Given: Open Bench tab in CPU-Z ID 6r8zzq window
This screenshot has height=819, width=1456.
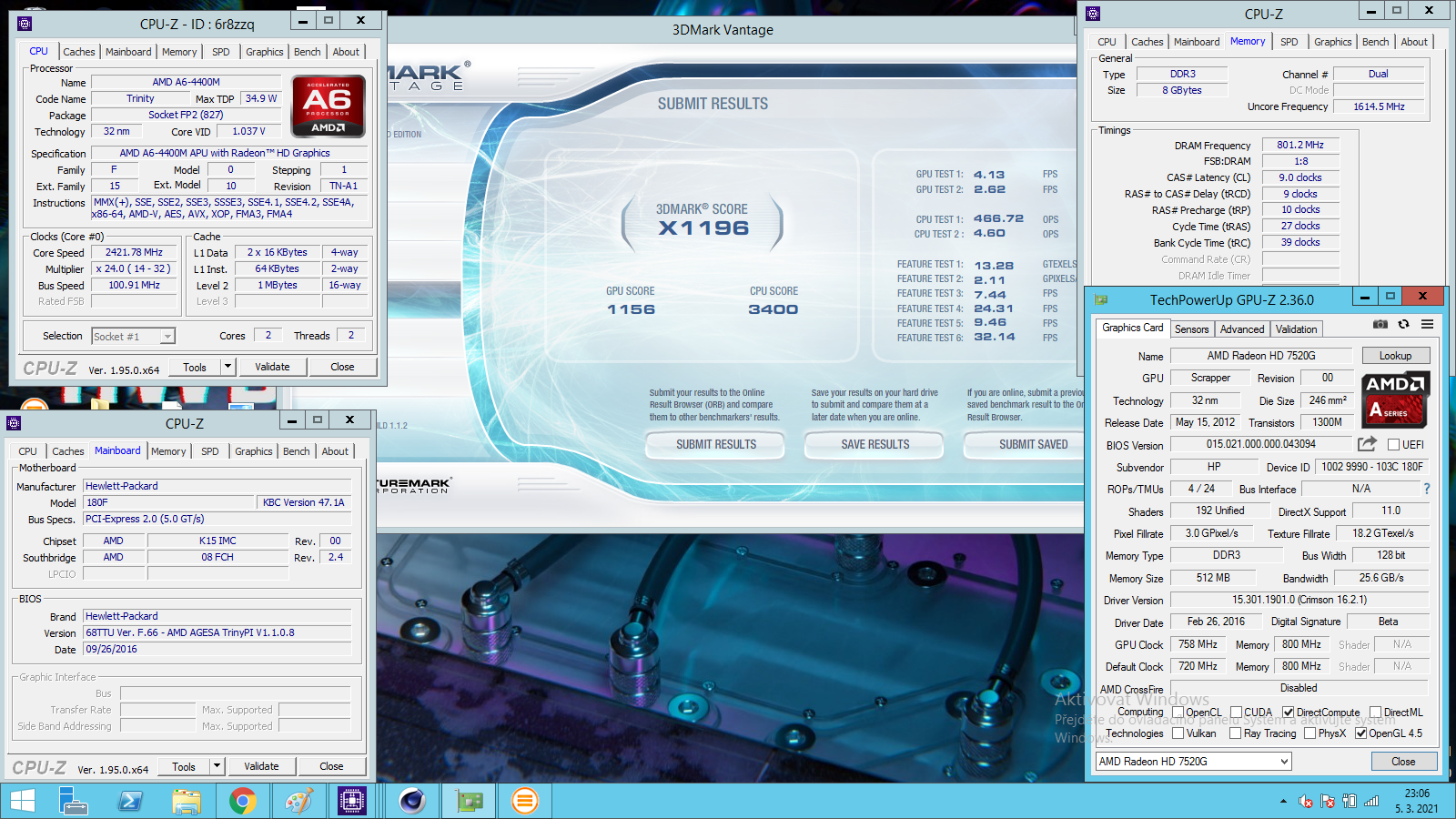Looking at the screenshot, I should [x=307, y=52].
